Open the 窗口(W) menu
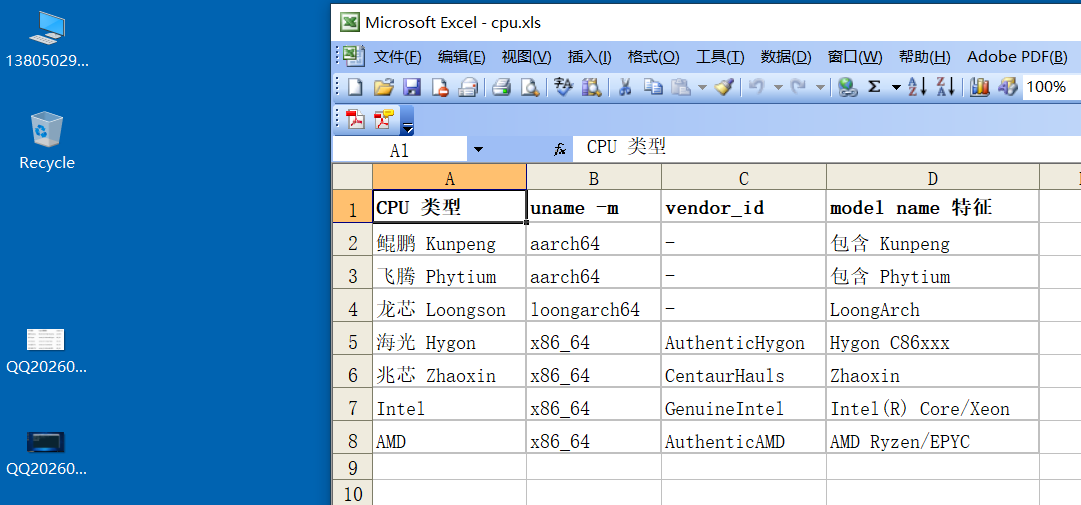The width and height of the screenshot is (1081, 505). [x=855, y=57]
